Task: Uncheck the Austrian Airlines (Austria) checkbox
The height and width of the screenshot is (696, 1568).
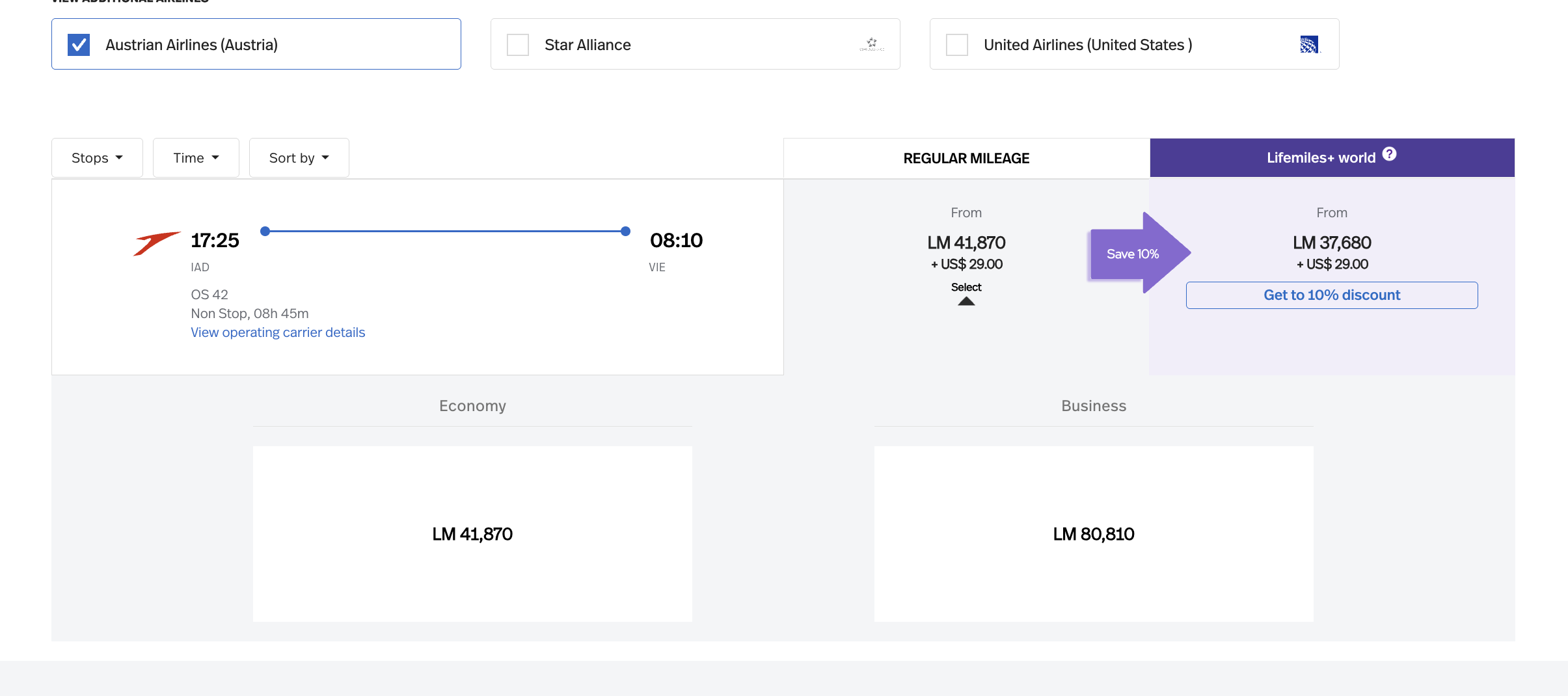Action: (x=79, y=45)
